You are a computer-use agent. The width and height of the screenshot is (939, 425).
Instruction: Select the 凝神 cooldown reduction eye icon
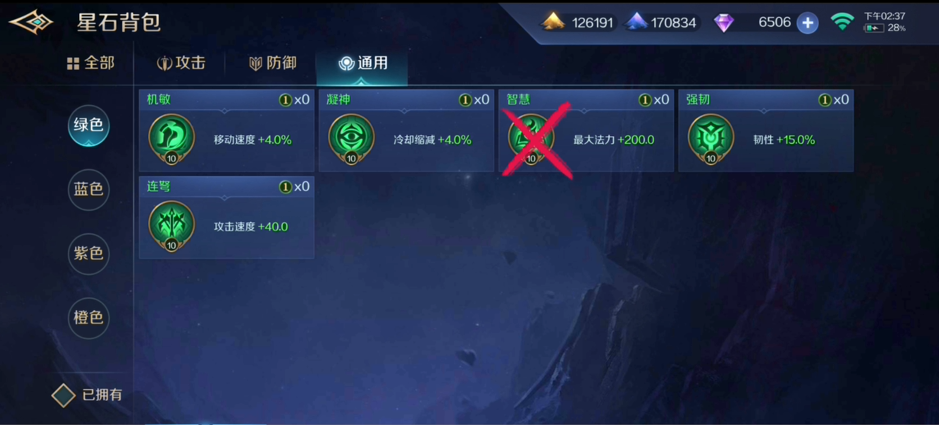point(351,138)
